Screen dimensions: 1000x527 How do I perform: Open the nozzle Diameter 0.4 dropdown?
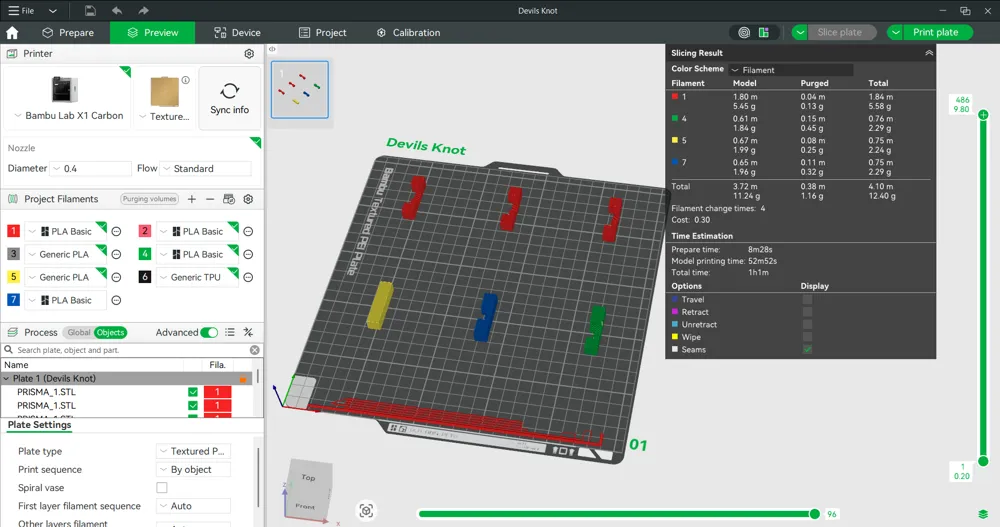[91, 168]
